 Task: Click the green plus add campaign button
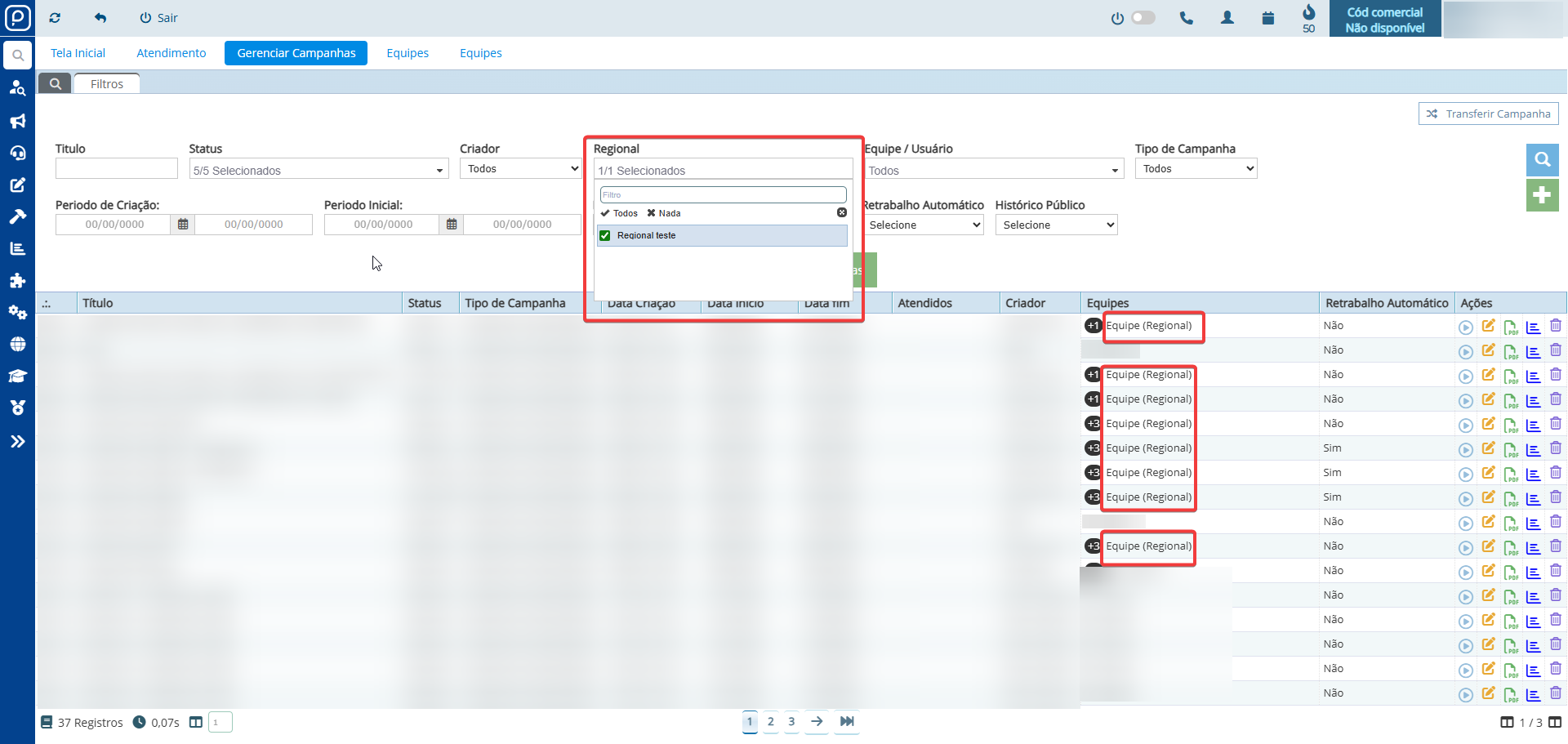coord(1542,195)
